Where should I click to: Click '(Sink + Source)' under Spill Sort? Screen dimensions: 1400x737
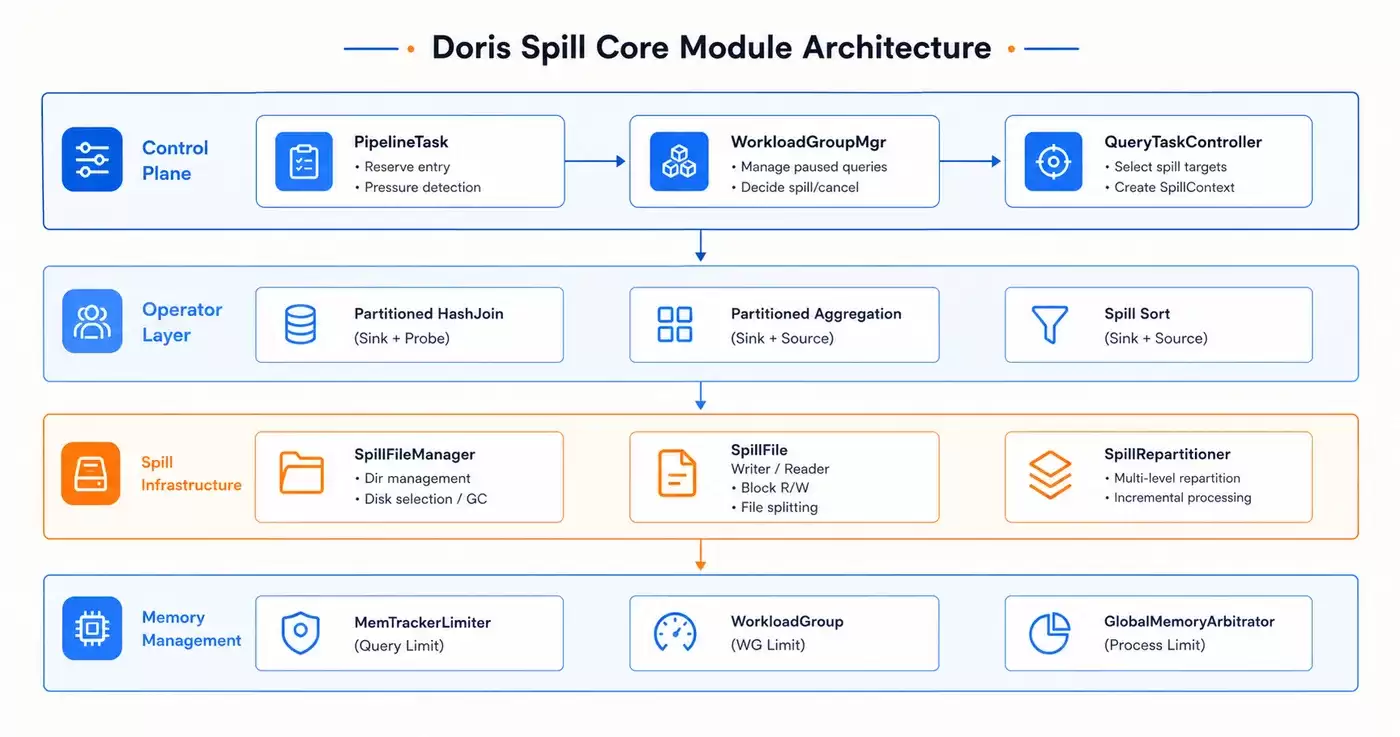pos(1156,338)
